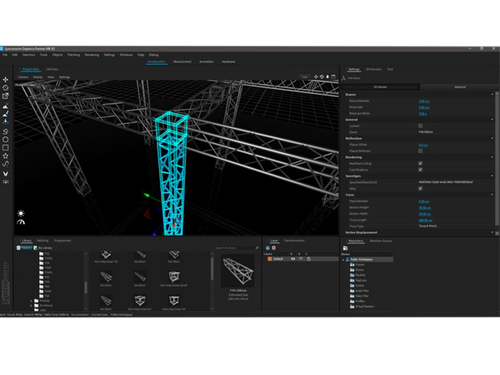Viewport: 500px width, 375px height.
Task: Select the Scale tool in left toolbar
Action: [6, 96]
